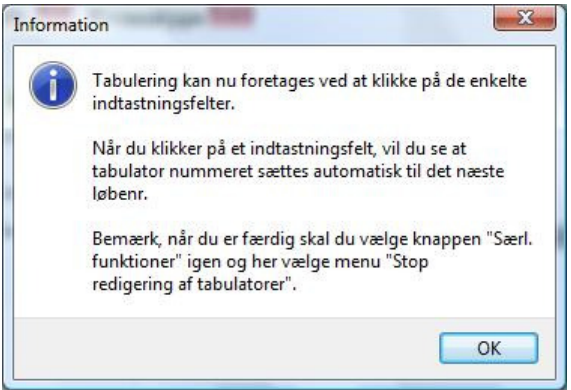Click the word funktioner" in the message
The image size is (571, 390).
click(x=137, y=261)
